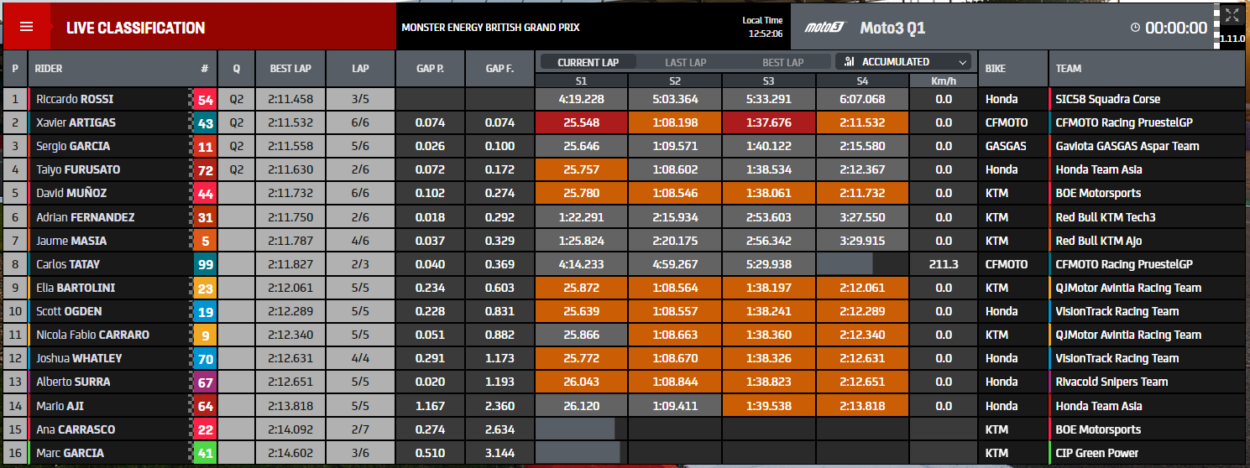The height and width of the screenshot is (468, 1250).
Task: Click speed value 211.3
Action: [x=943, y=264]
